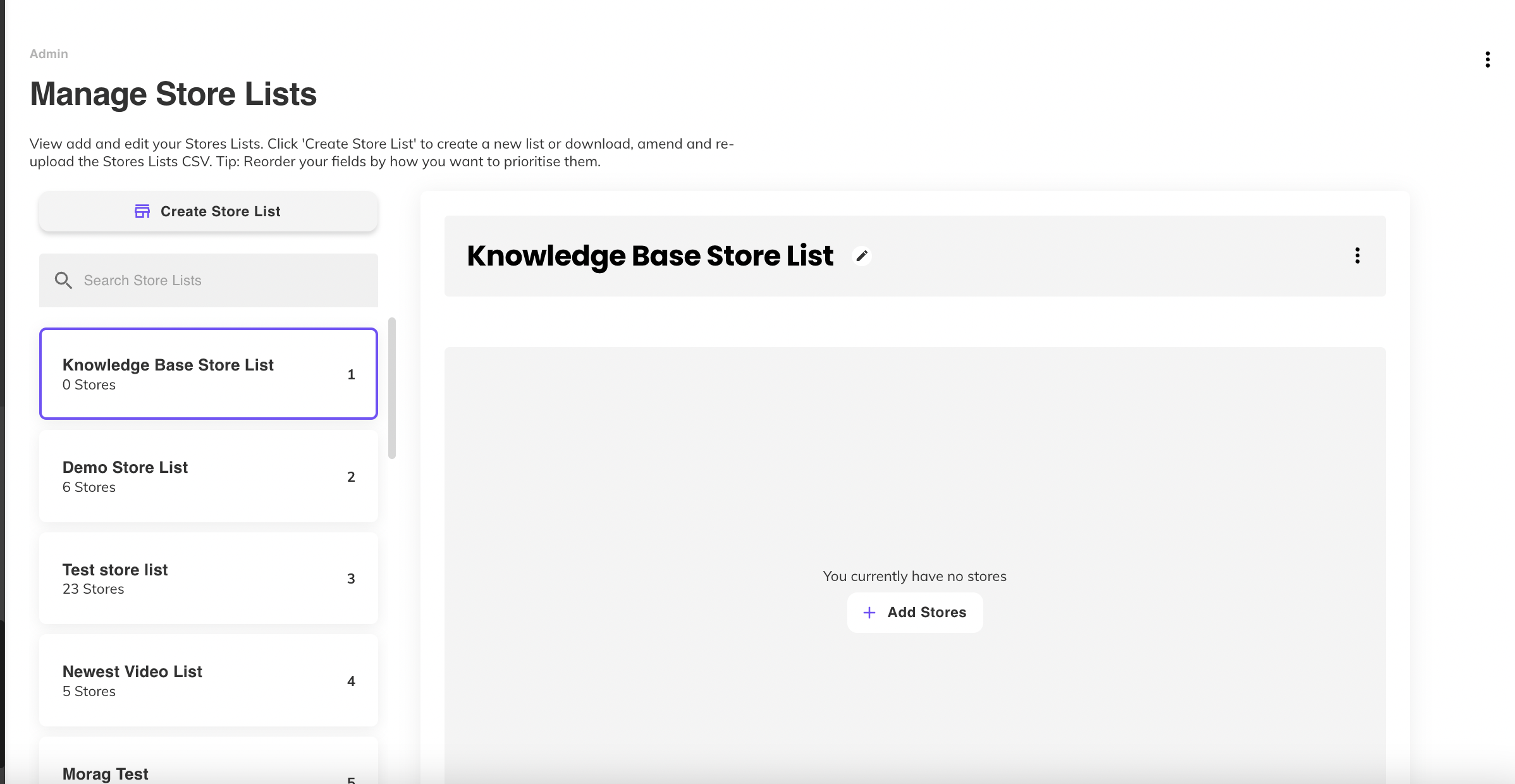The image size is (1515, 784).
Task: Click the magnifier search icon
Action: (63, 280)
